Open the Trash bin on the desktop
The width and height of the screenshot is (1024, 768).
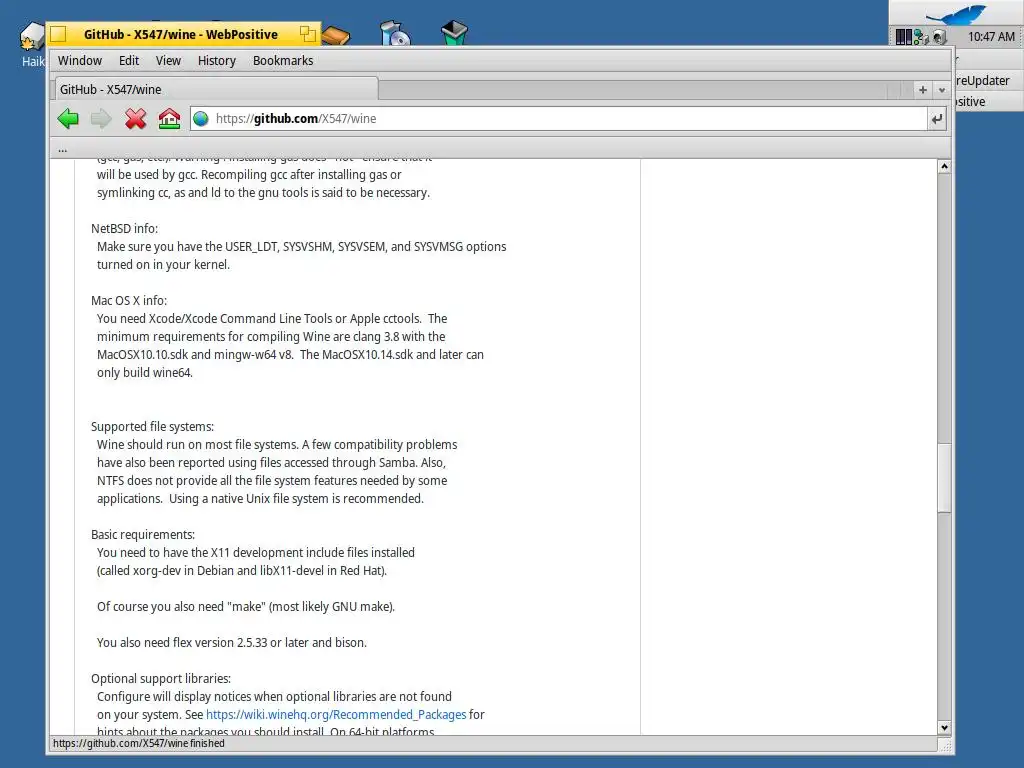click(x=454, y=33)
